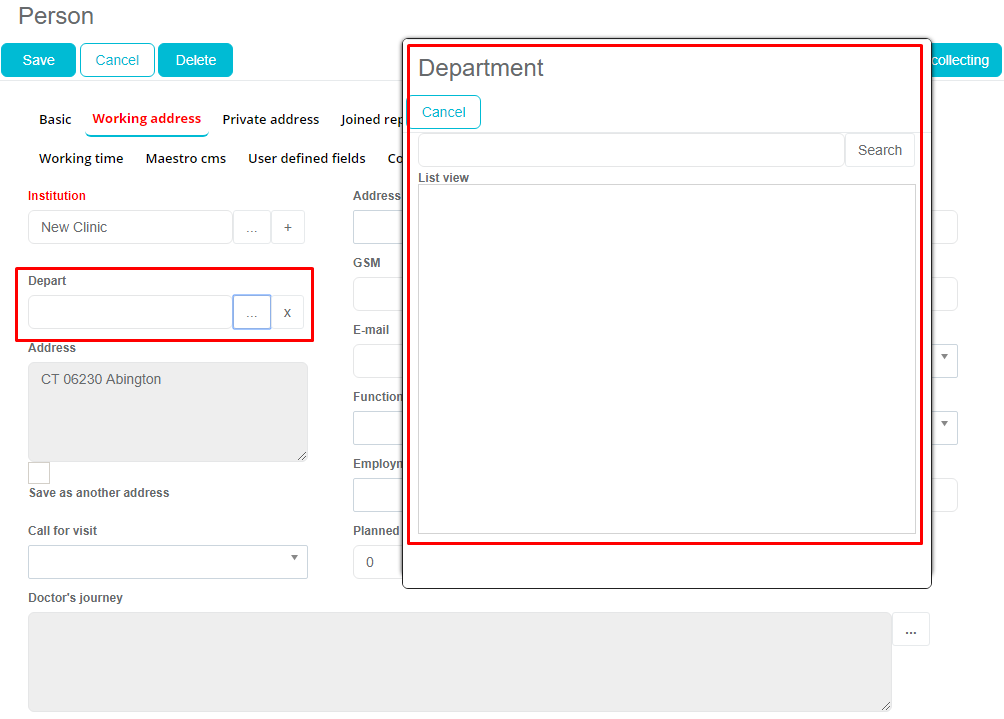Open the User defined fields tab
The width and height of the screenshot is (1004, 719).
point(307,158)
